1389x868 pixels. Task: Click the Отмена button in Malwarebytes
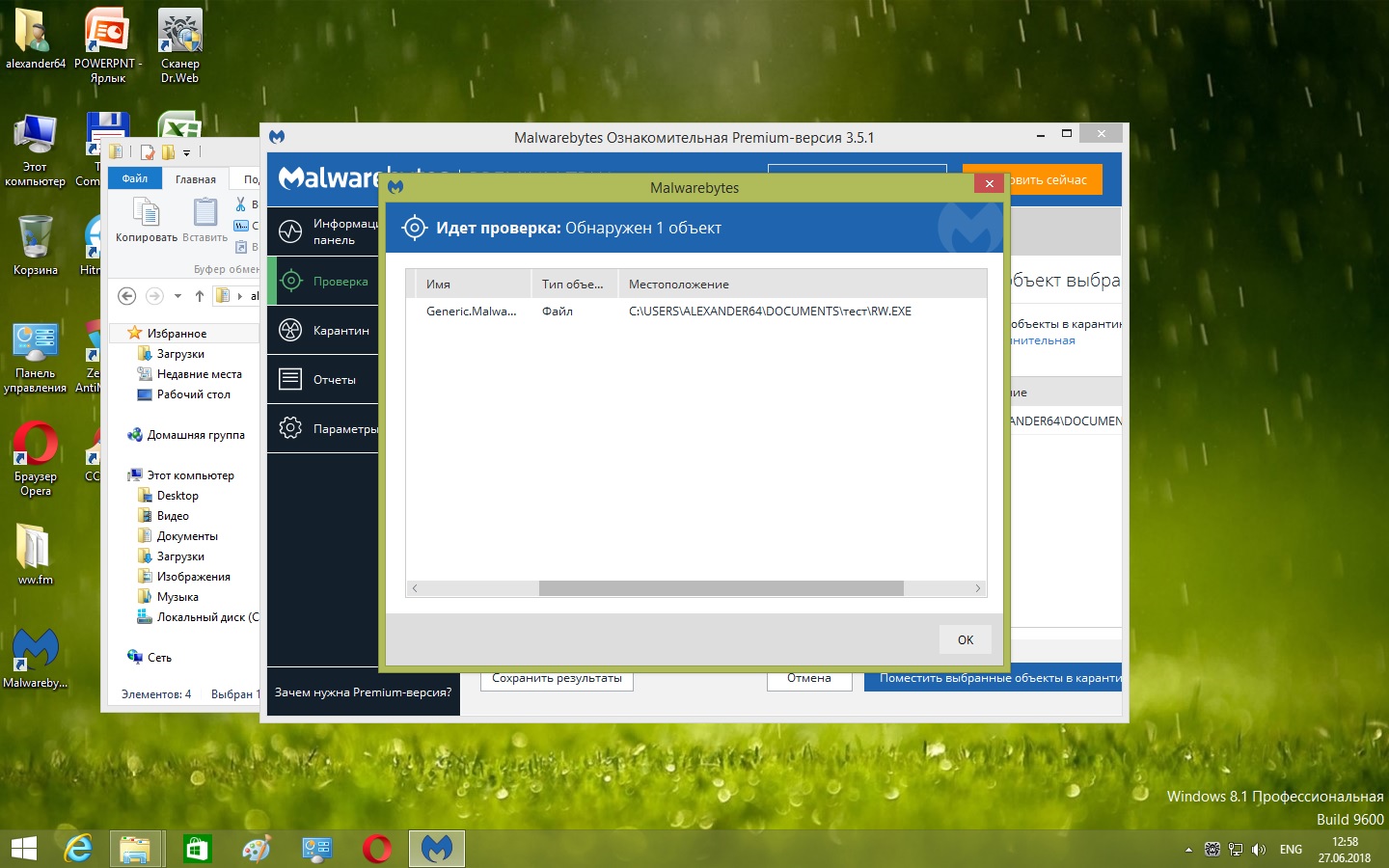click(809, 679)
